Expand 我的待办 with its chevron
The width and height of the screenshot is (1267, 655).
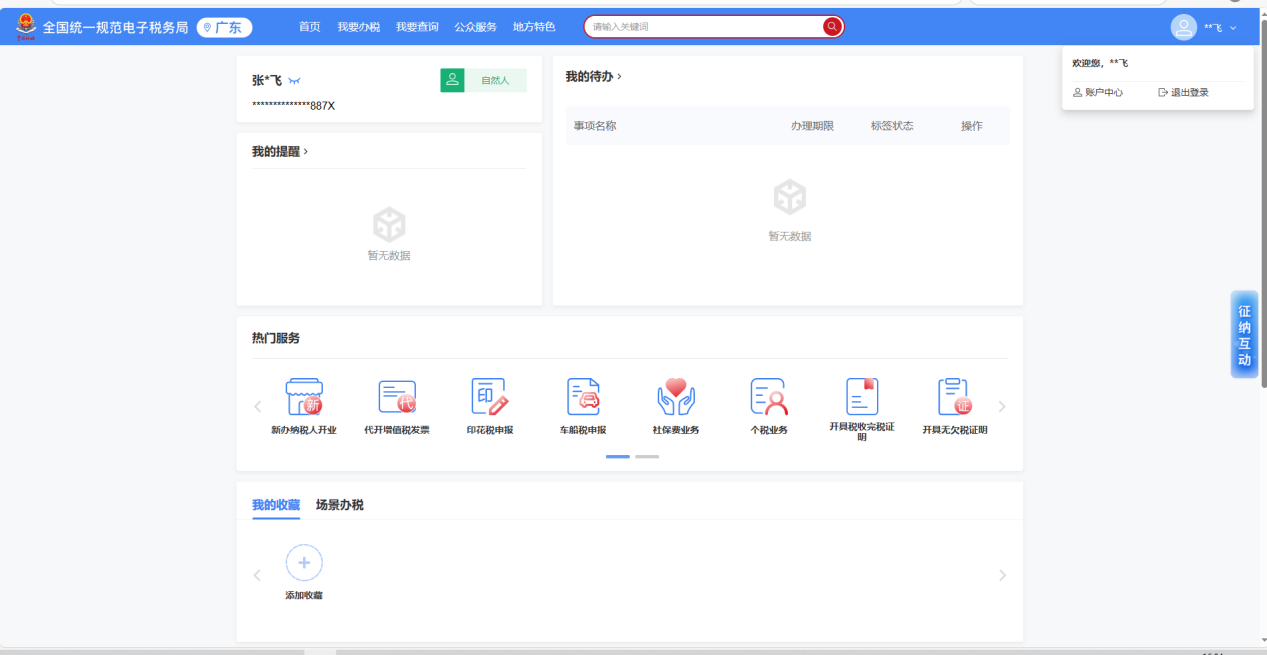(619, 77)
